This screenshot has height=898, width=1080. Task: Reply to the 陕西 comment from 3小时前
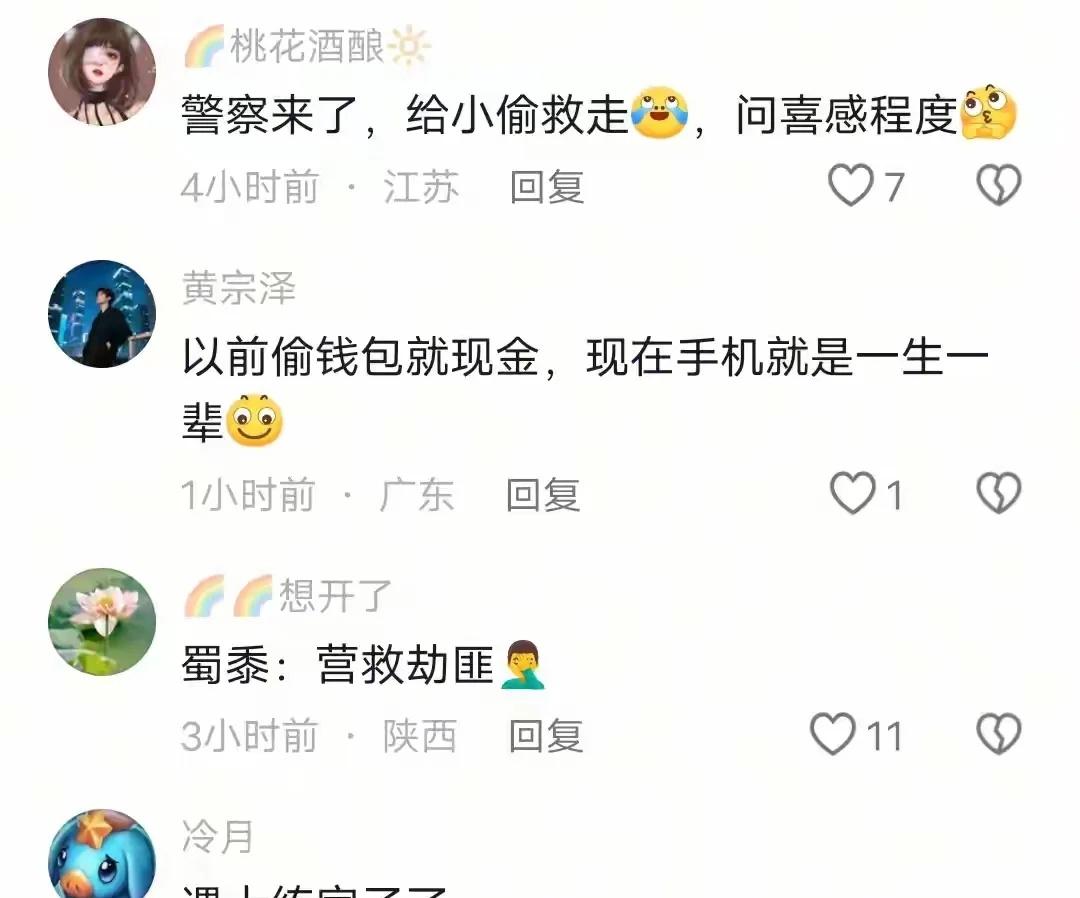pos(546,735)
